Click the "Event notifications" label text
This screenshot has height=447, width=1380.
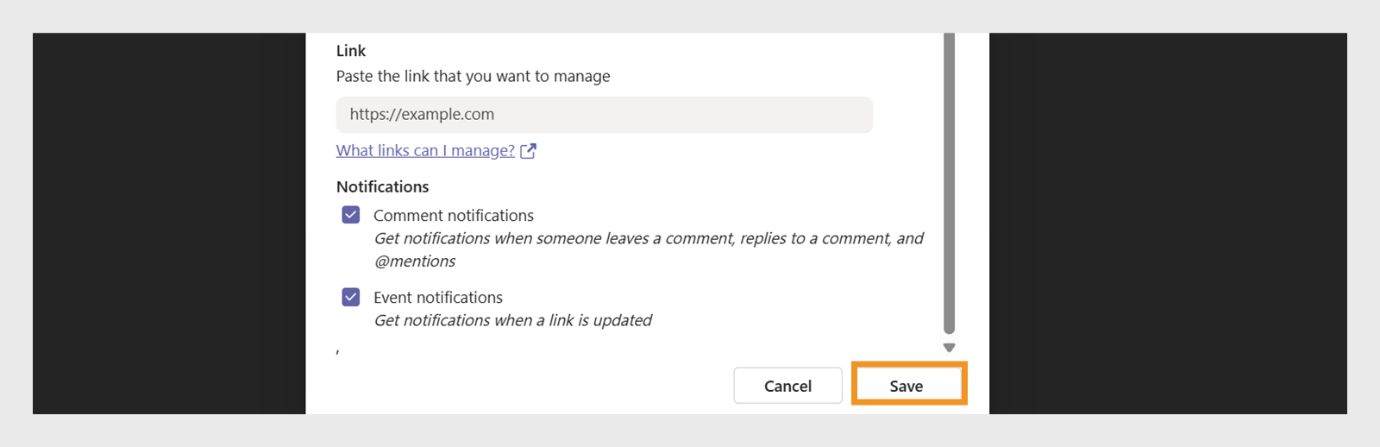point(438,297)
